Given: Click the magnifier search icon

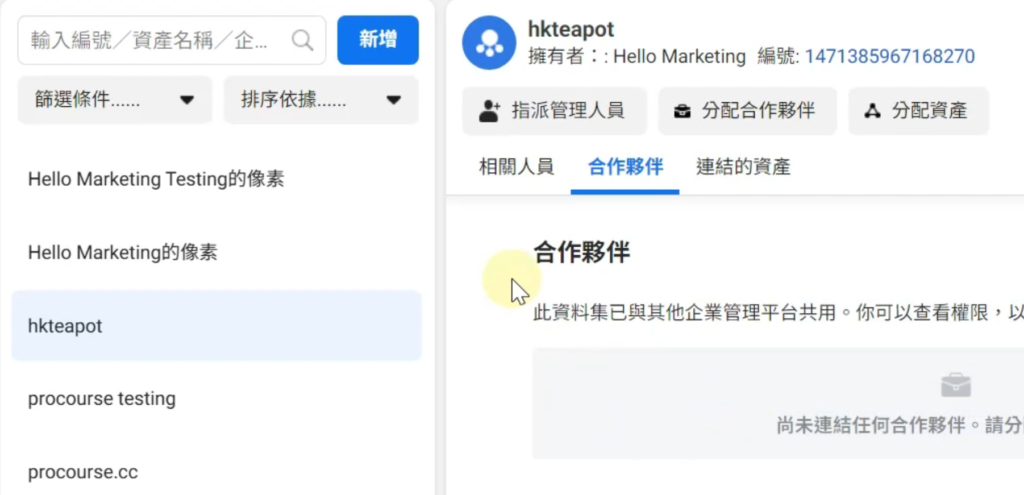Looking at the screenshot, I should (302, 40).
